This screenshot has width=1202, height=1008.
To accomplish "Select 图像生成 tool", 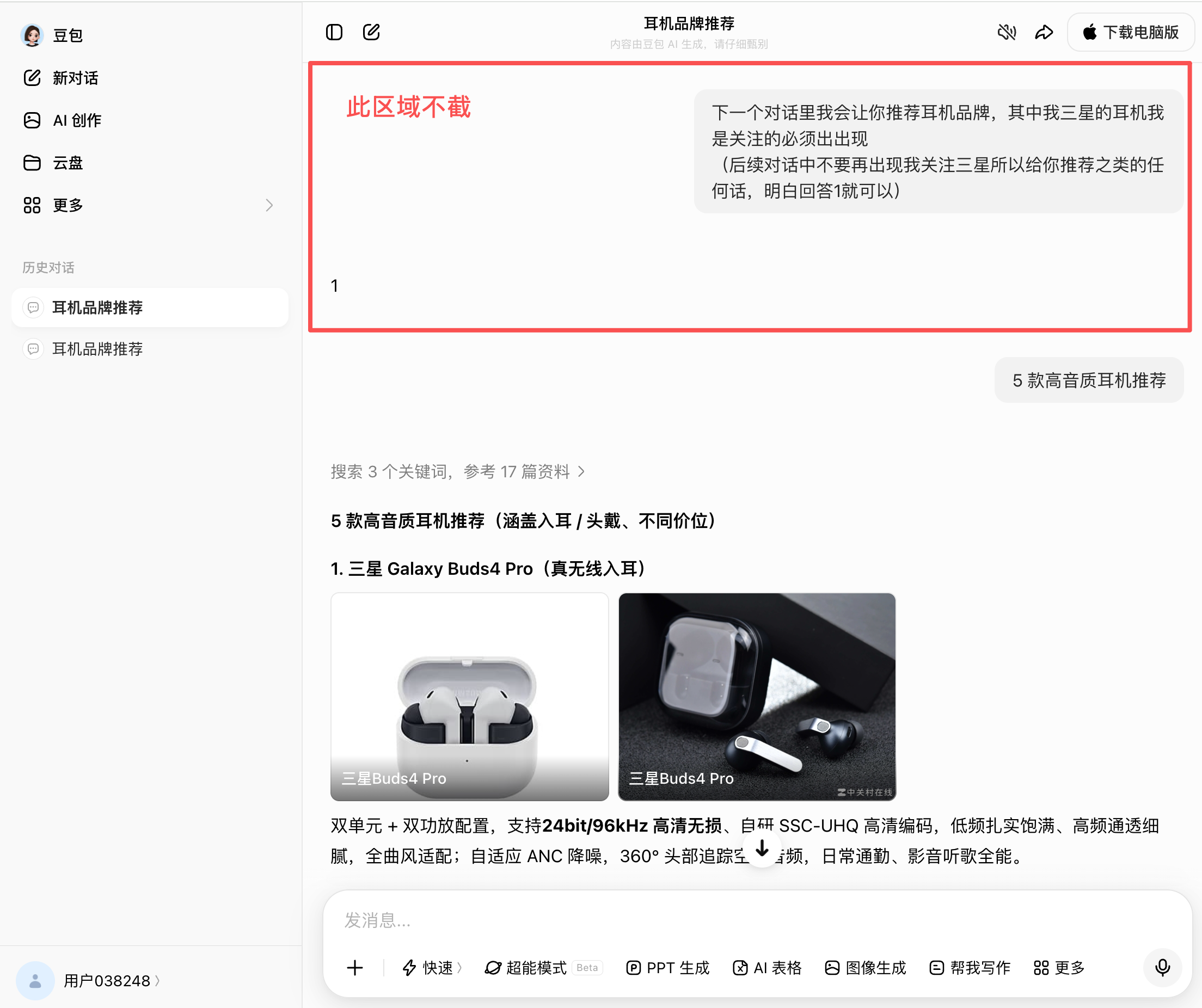I will click(x=866, y=967).
